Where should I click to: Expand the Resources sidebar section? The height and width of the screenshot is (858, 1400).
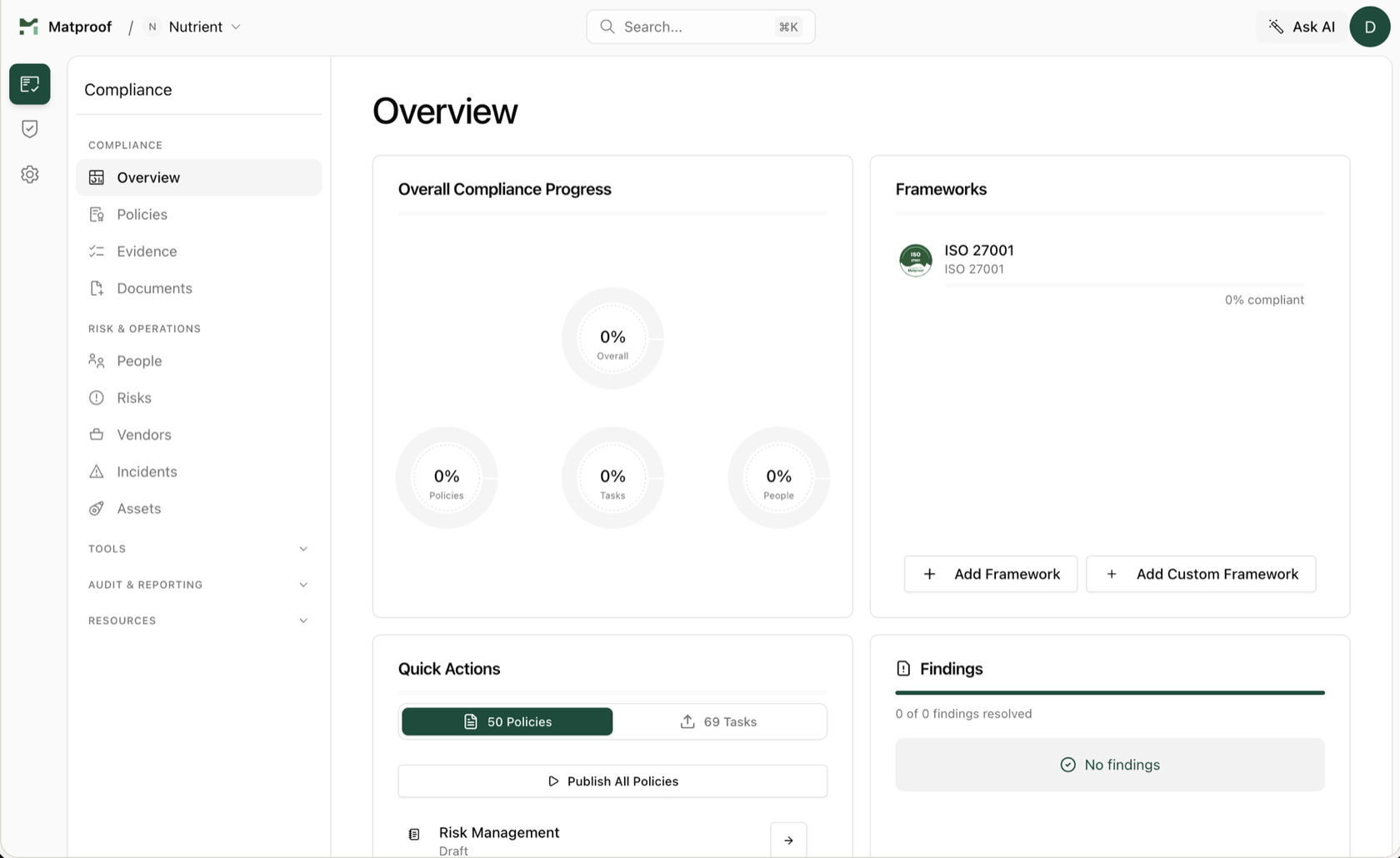pyautogui.click(x=198, y=621)
